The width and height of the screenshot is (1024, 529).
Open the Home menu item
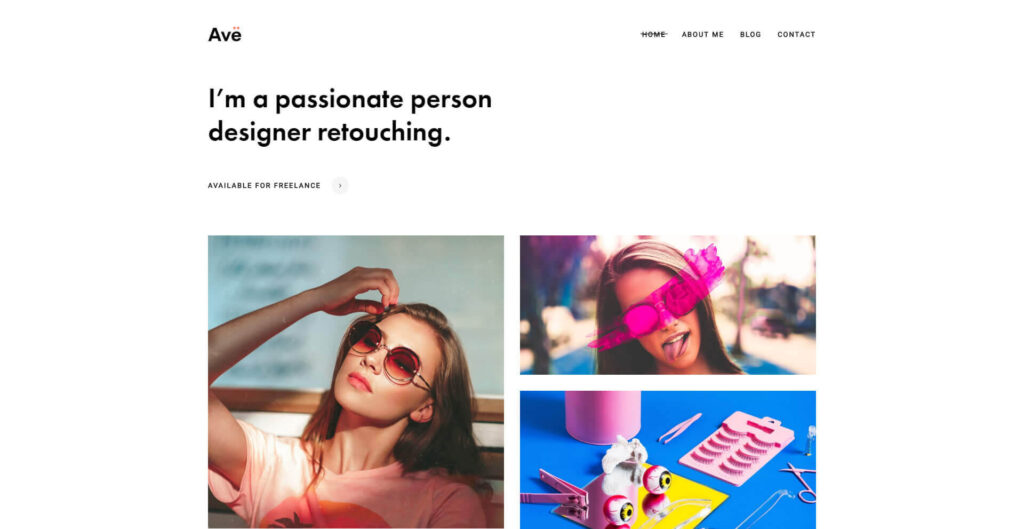[x=654, y=35]
